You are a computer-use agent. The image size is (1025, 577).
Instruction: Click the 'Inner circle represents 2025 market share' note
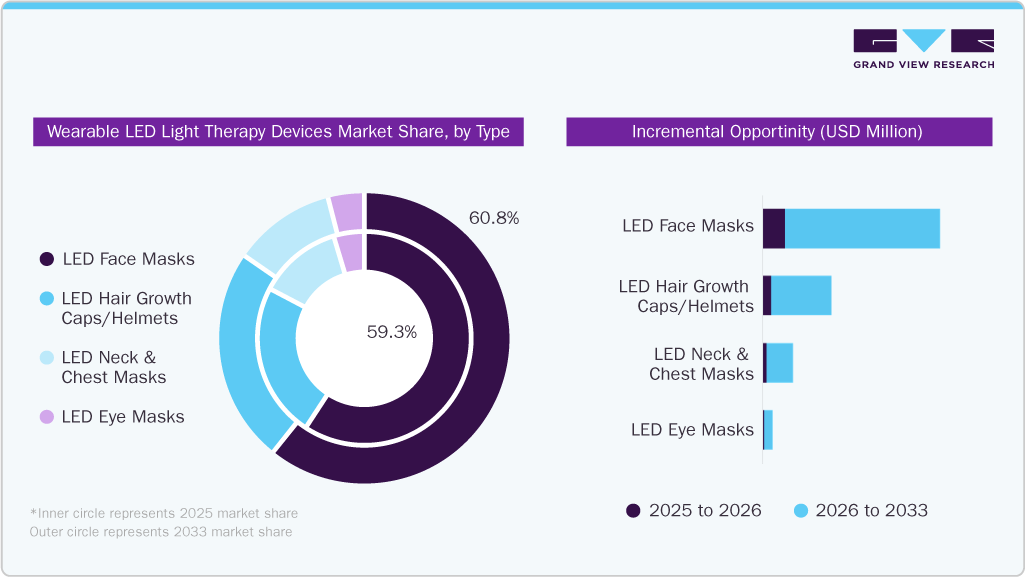[164, 514]
